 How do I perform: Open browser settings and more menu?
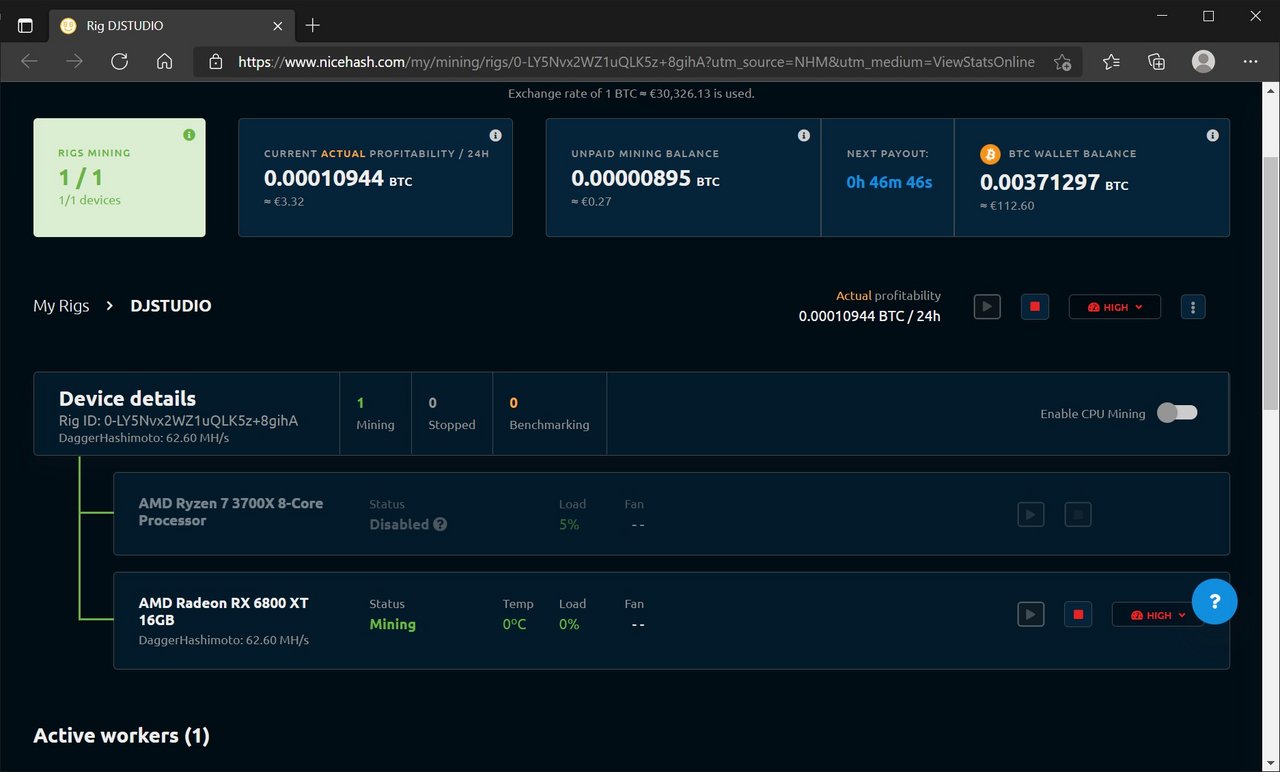[1250, 62]
